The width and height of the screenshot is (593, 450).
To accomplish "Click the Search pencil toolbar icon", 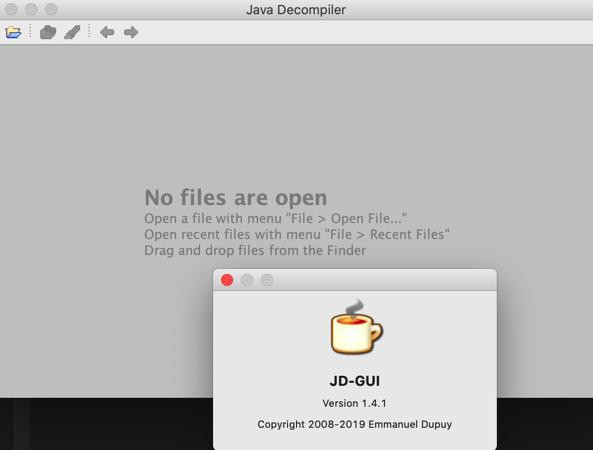I will [x=72, y=33].
